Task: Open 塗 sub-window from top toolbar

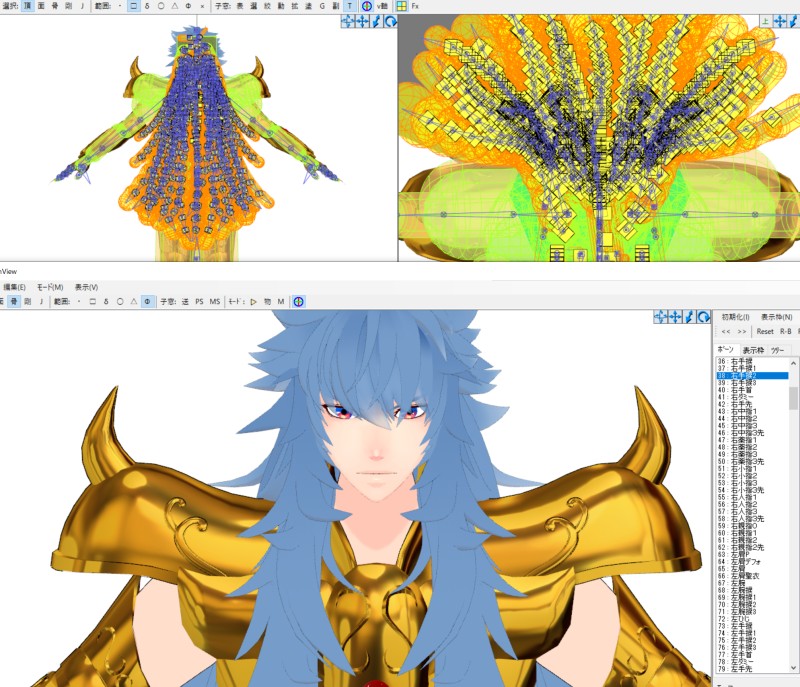Action: click(309, 6)
